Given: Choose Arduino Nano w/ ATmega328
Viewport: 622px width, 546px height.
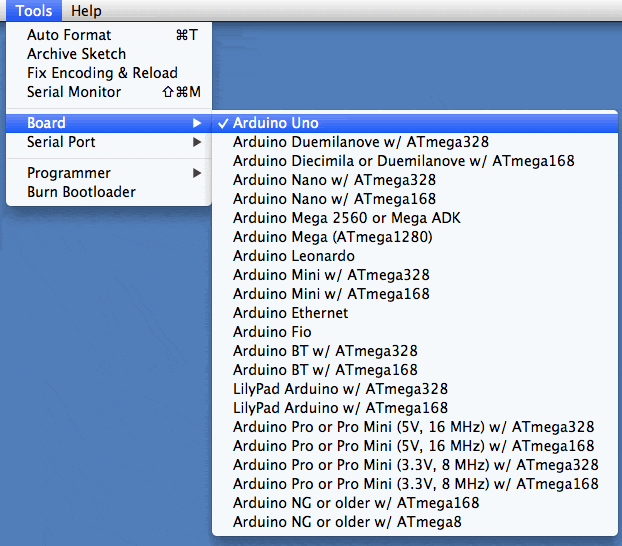Looking at the screenshot, I should tap(415, 180).
